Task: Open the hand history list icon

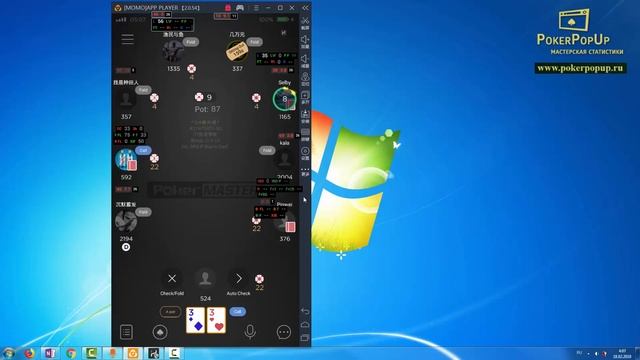Action: pyautogui.click(x=126, y=332)
